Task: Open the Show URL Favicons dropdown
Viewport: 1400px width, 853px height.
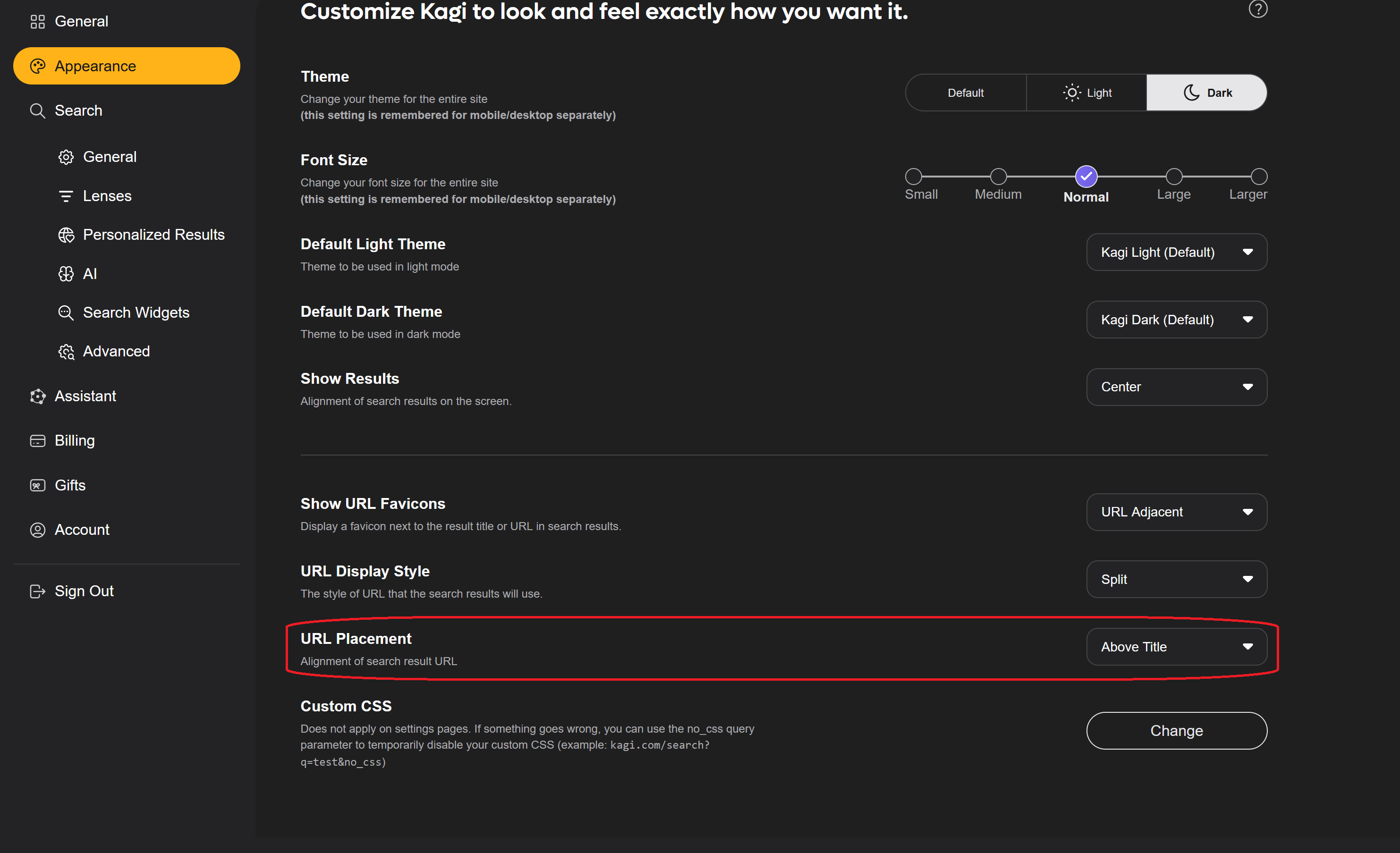Action: [x=1176, y=512]
